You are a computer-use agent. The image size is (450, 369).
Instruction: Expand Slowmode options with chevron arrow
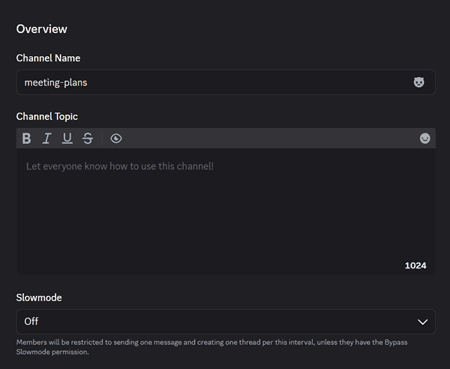point(423,322)
